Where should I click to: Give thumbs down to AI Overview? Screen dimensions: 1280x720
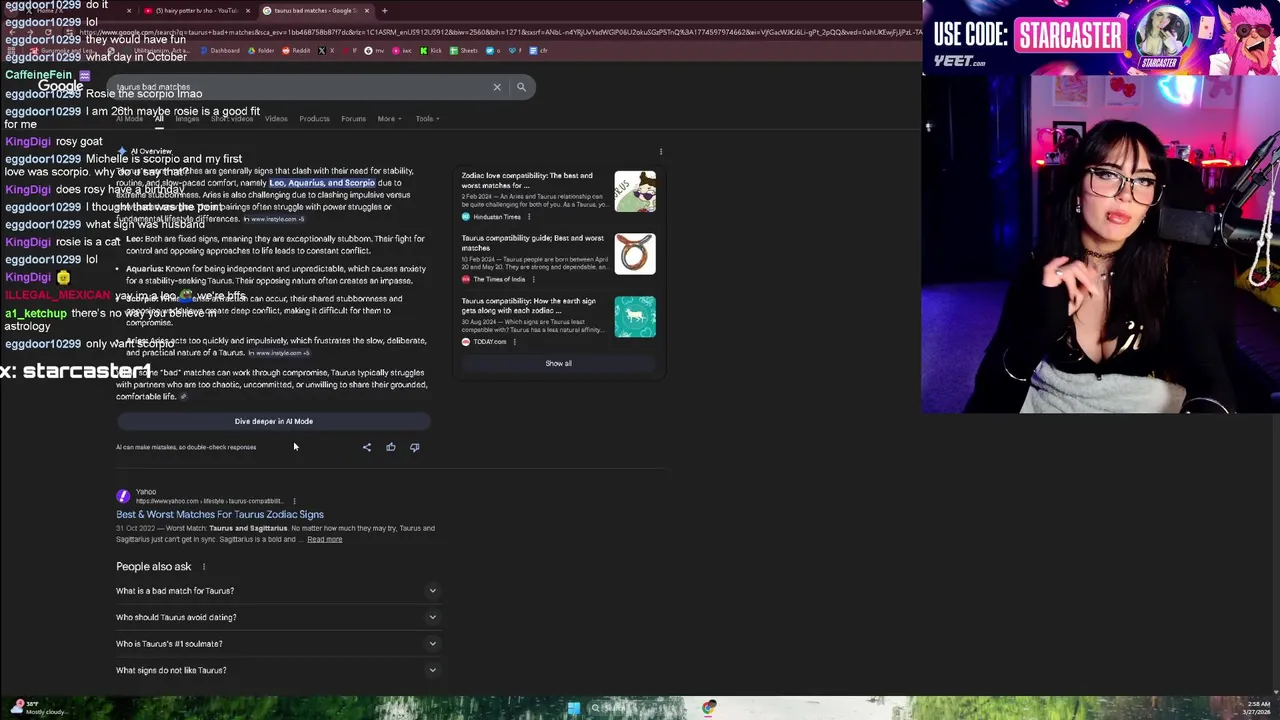(415, 447)
